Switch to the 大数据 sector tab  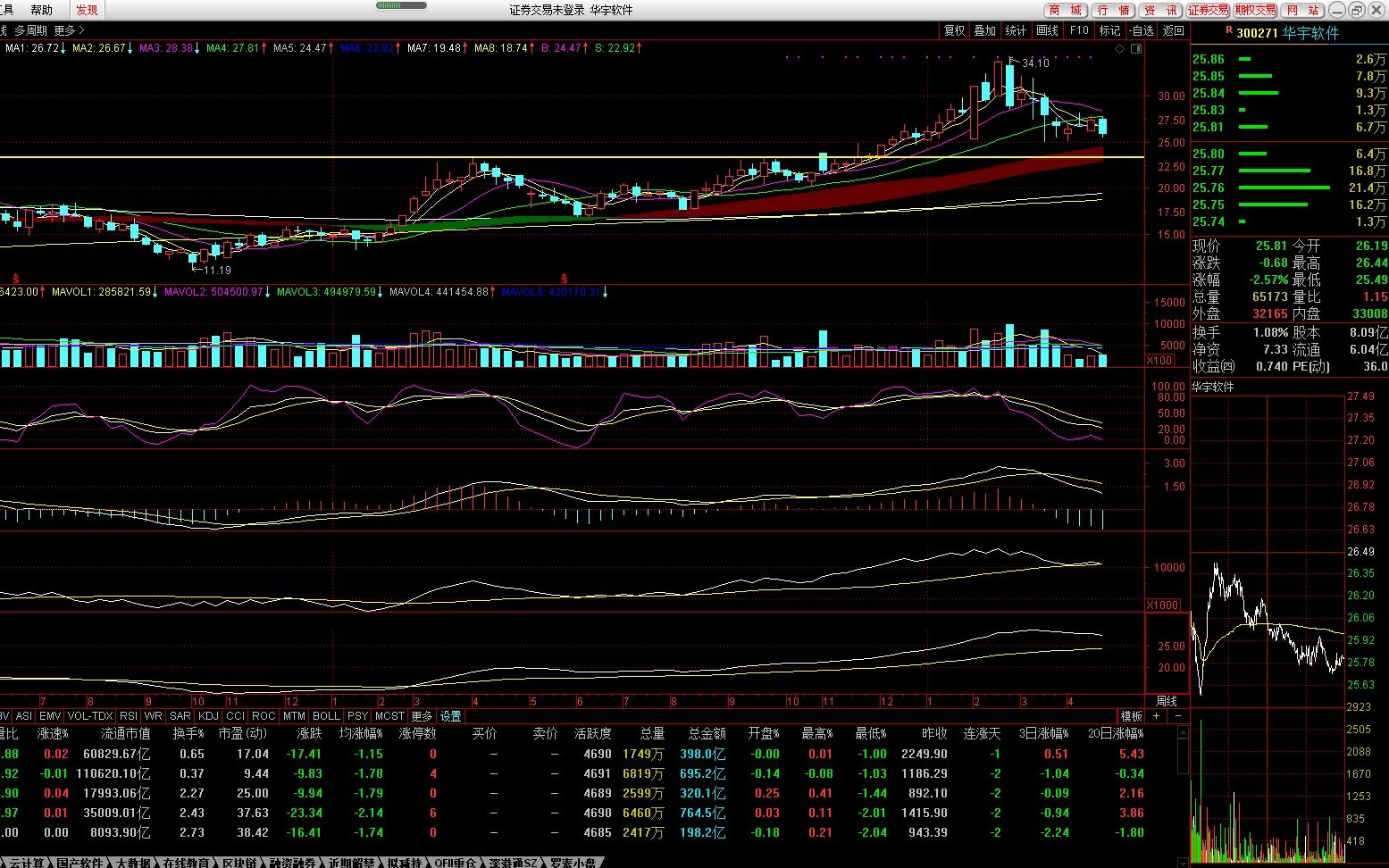(x=133, y=863)
